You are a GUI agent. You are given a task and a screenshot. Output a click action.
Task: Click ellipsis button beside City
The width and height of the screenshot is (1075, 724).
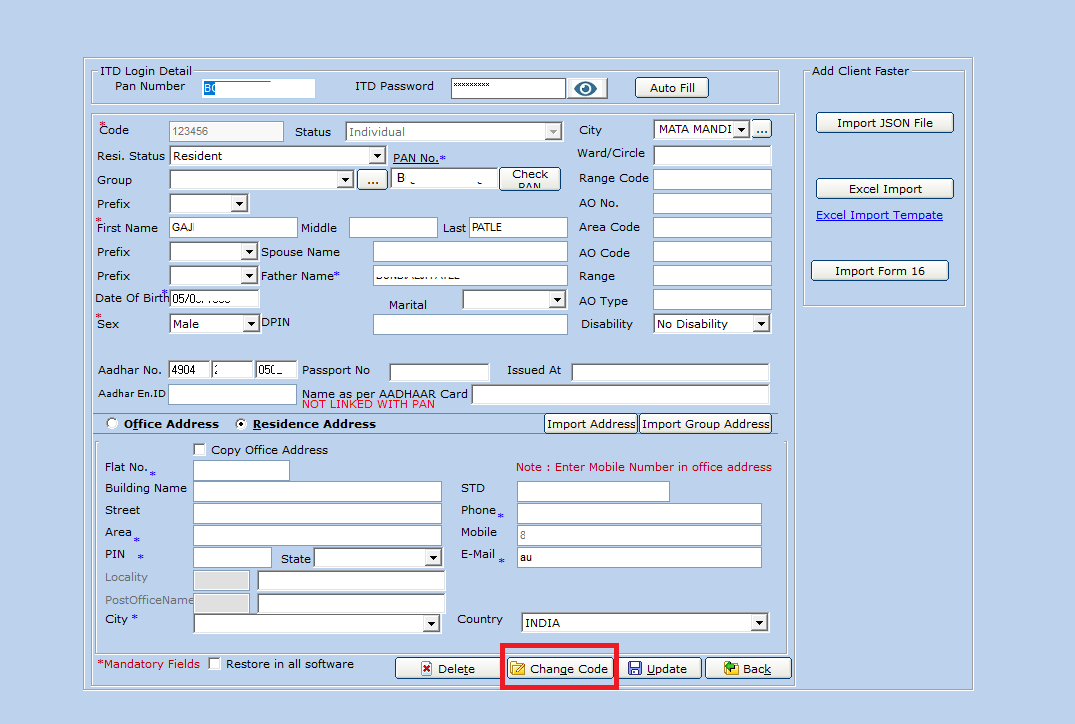tap(762, 129)
